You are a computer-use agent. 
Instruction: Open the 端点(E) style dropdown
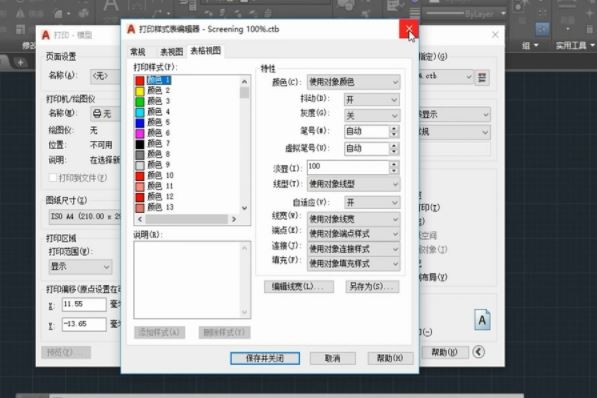point(353,234)
